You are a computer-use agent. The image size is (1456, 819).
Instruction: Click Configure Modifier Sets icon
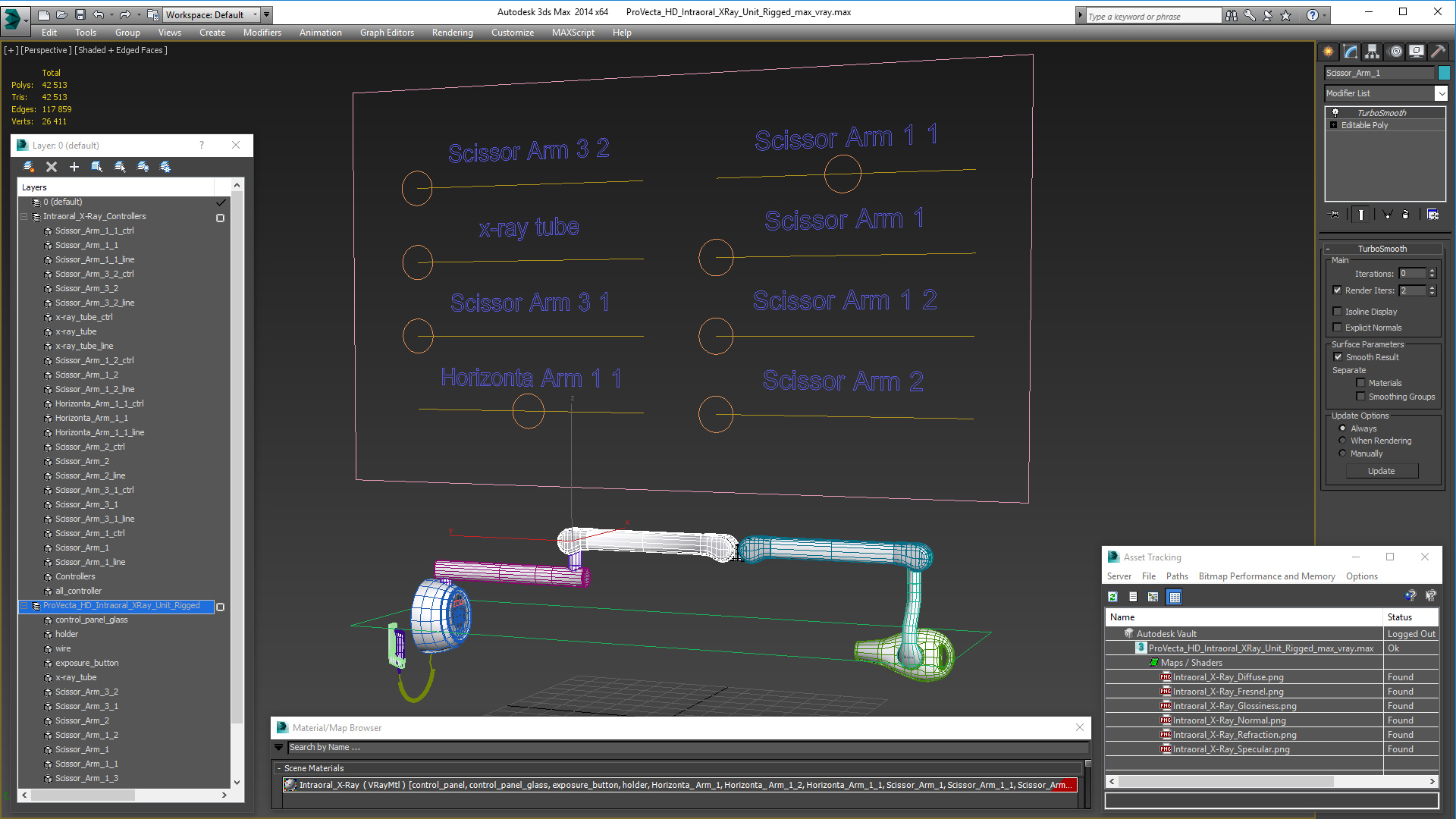[1432, 215]
